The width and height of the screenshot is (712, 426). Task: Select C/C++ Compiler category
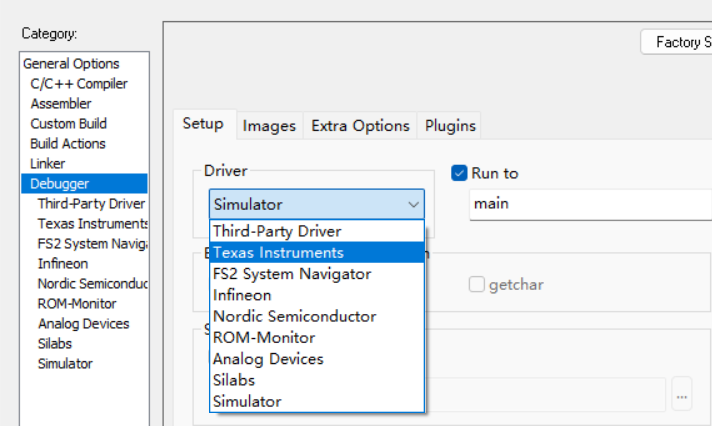(79, 84)
